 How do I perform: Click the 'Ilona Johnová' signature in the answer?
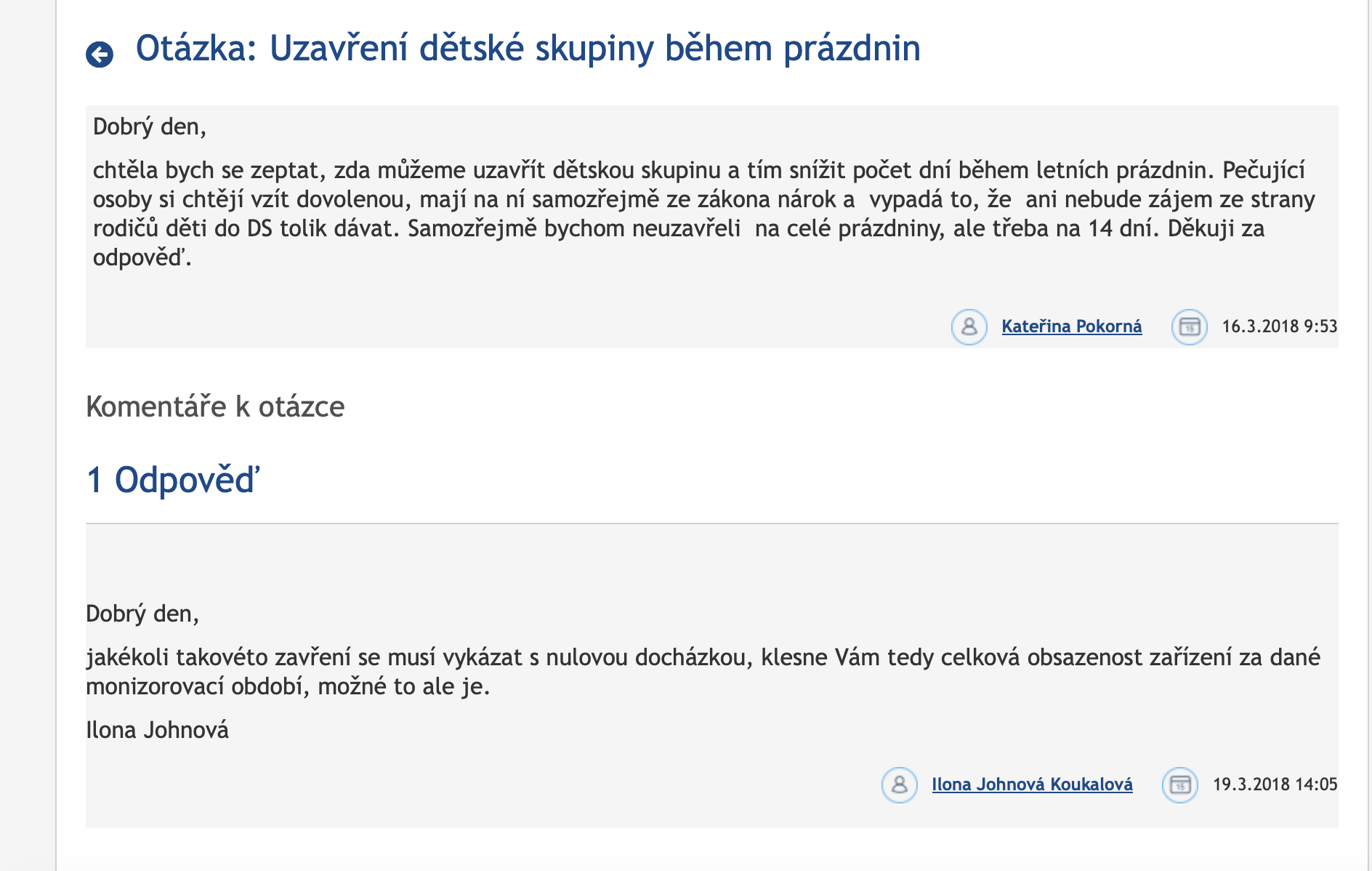(x=157, y=730)
